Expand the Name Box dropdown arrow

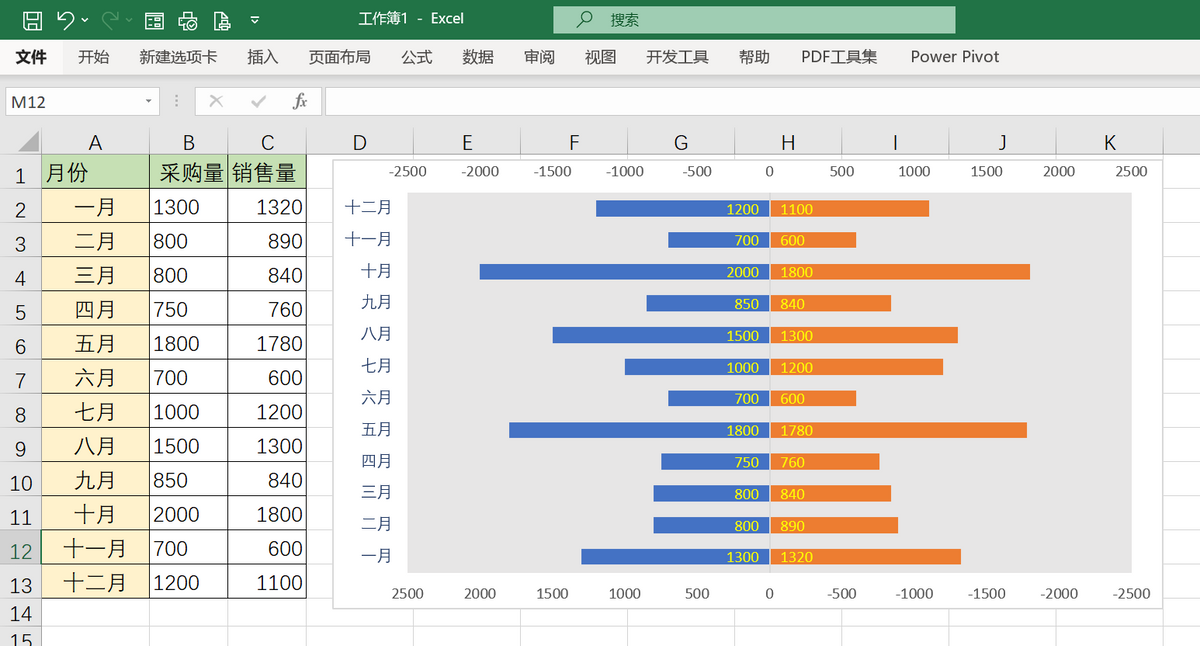point(149,101)
